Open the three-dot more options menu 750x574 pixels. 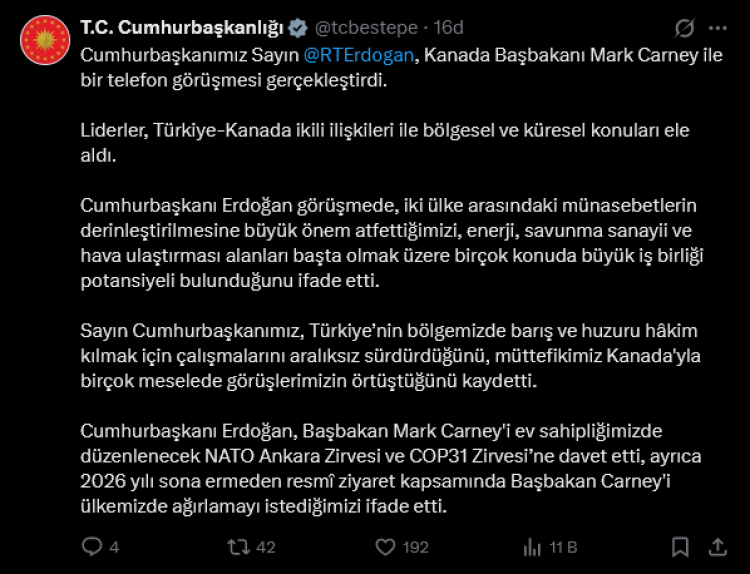pyautogui.click(x=717, y=27)
